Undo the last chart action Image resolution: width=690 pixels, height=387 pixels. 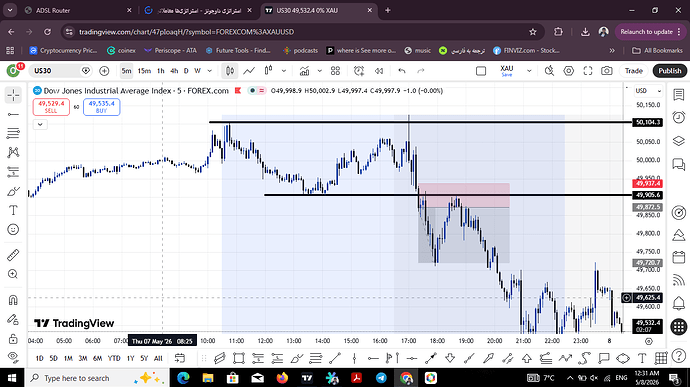(401, 71)
